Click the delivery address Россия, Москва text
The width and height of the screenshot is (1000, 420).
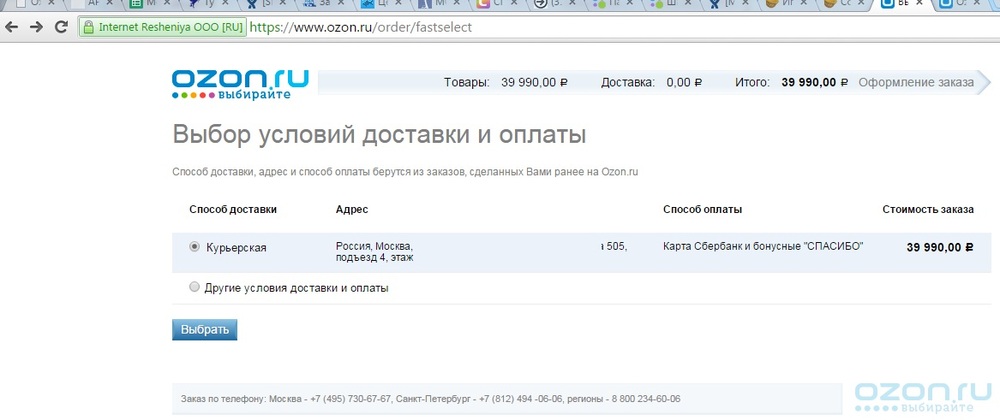374,246
